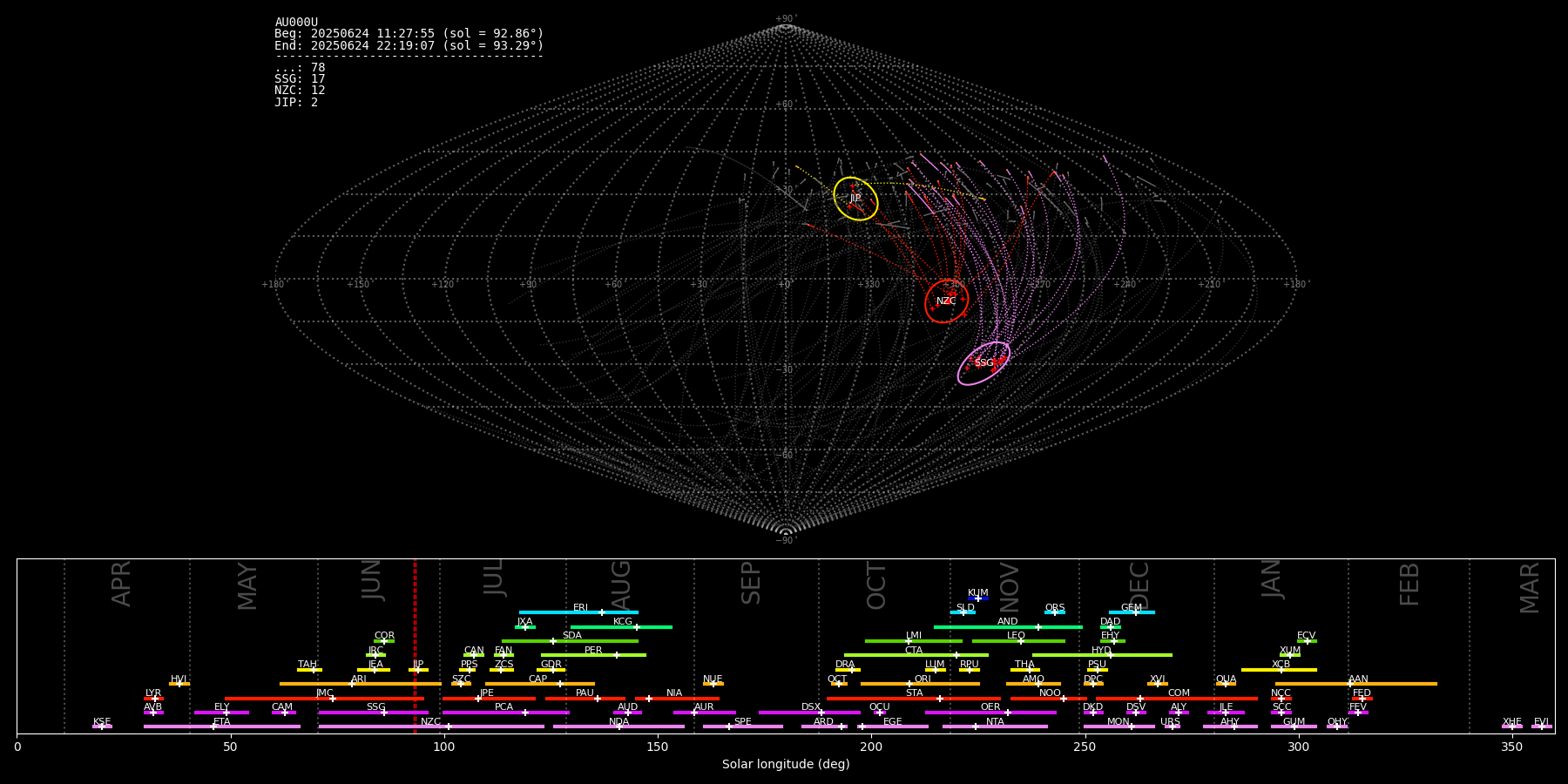Screen dimensions: 1568x784
Task: Click the yellow JIP radiant ellipse
Action: [x=855, y=199]
